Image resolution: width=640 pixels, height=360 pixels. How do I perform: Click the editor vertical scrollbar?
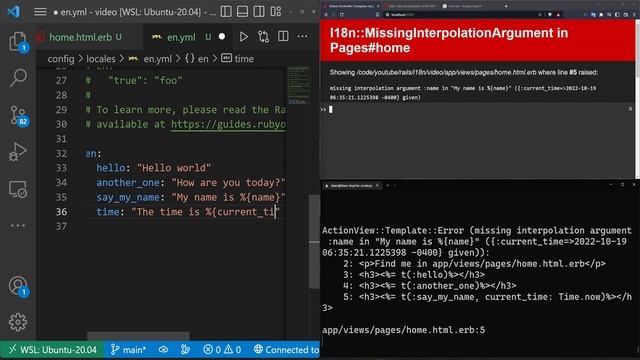tap(314, 241)
